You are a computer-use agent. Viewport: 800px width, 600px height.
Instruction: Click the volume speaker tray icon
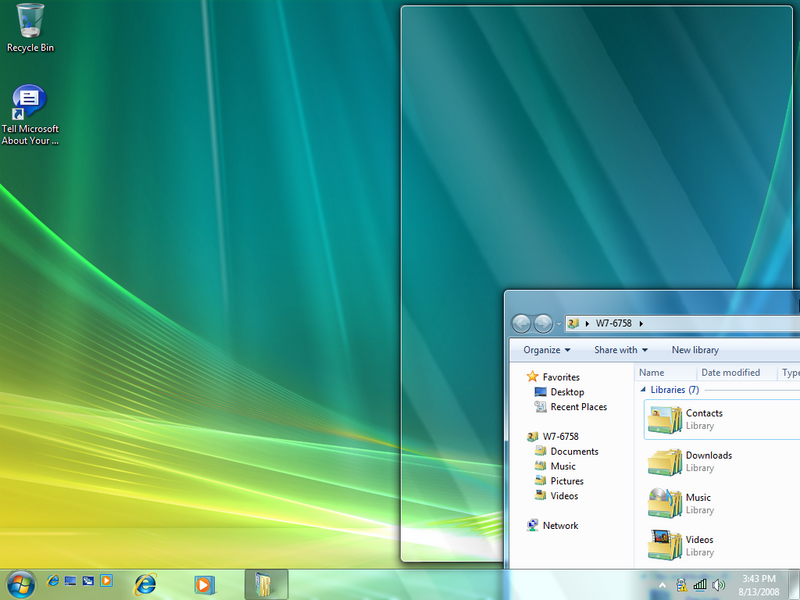point(718,584)
